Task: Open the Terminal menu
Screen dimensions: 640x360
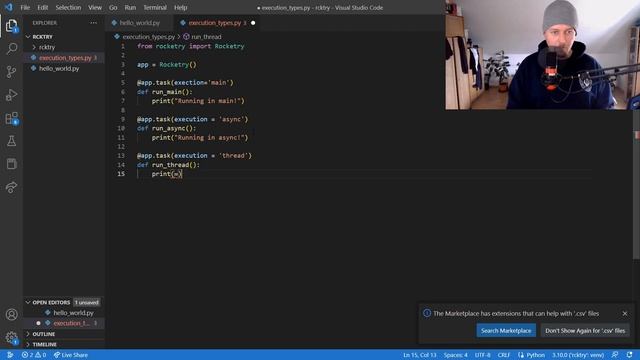Action: point(155,7)
